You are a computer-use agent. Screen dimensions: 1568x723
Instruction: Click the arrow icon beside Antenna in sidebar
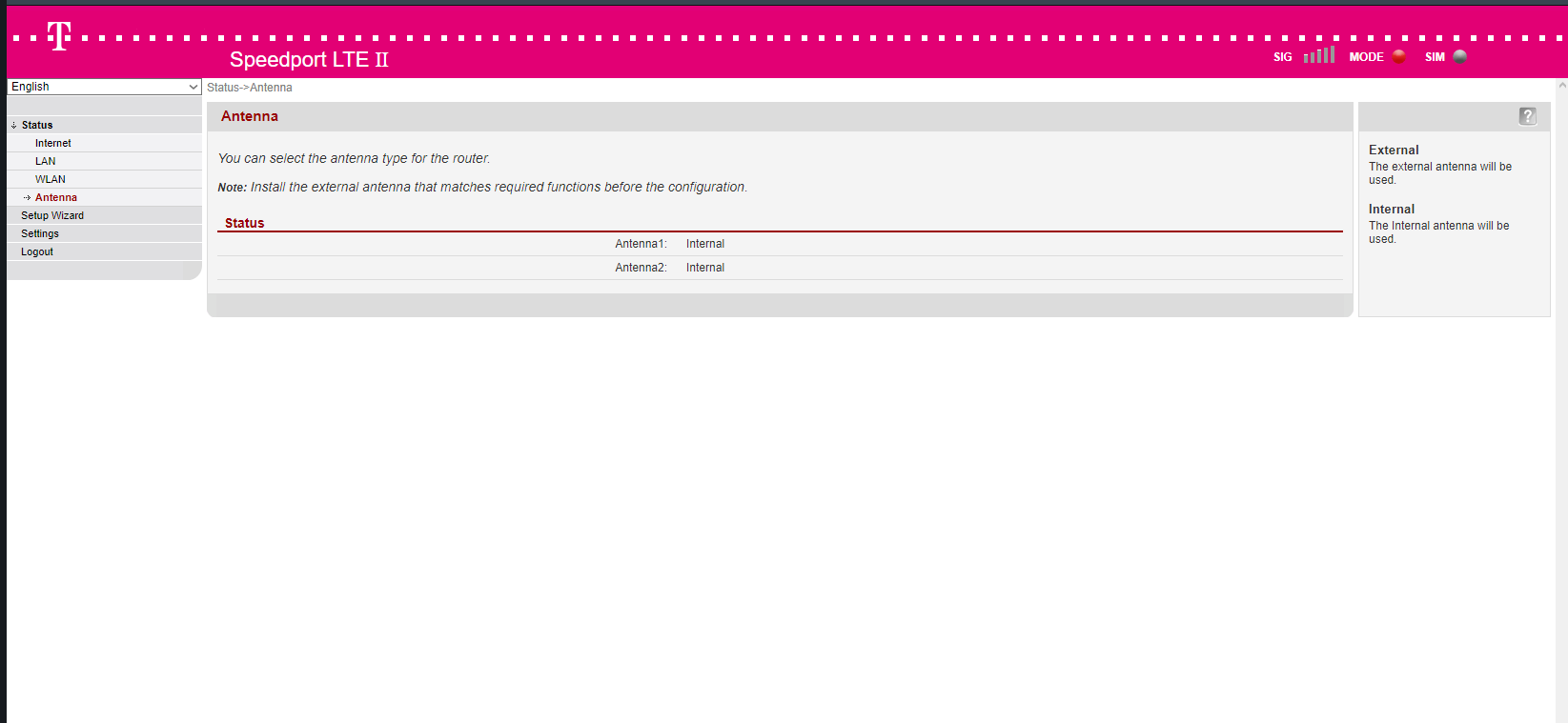pyautogui.click(x=27, y=197)
